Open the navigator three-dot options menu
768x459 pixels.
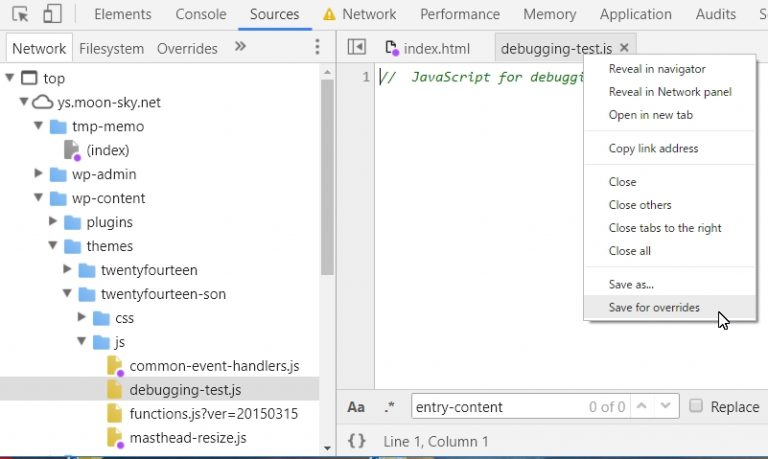[317, 47]
